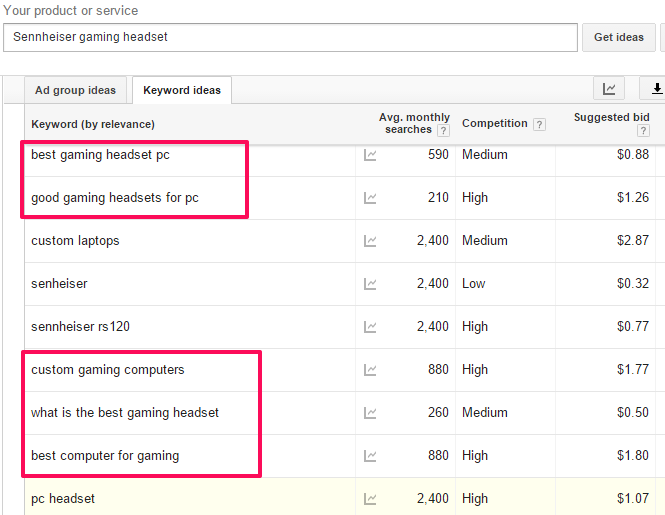Select keyword sennheiser rs120
The height and width of the screenshot is (515, 665).
pos(80,327)
